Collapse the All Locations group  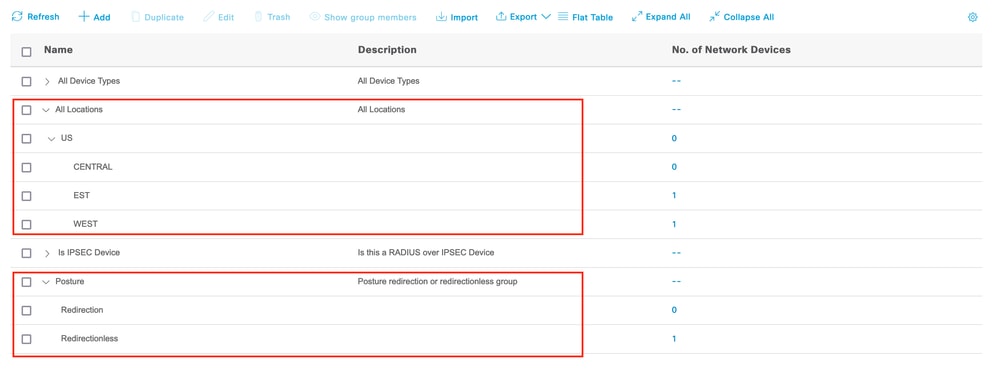(x=46, y=110)
